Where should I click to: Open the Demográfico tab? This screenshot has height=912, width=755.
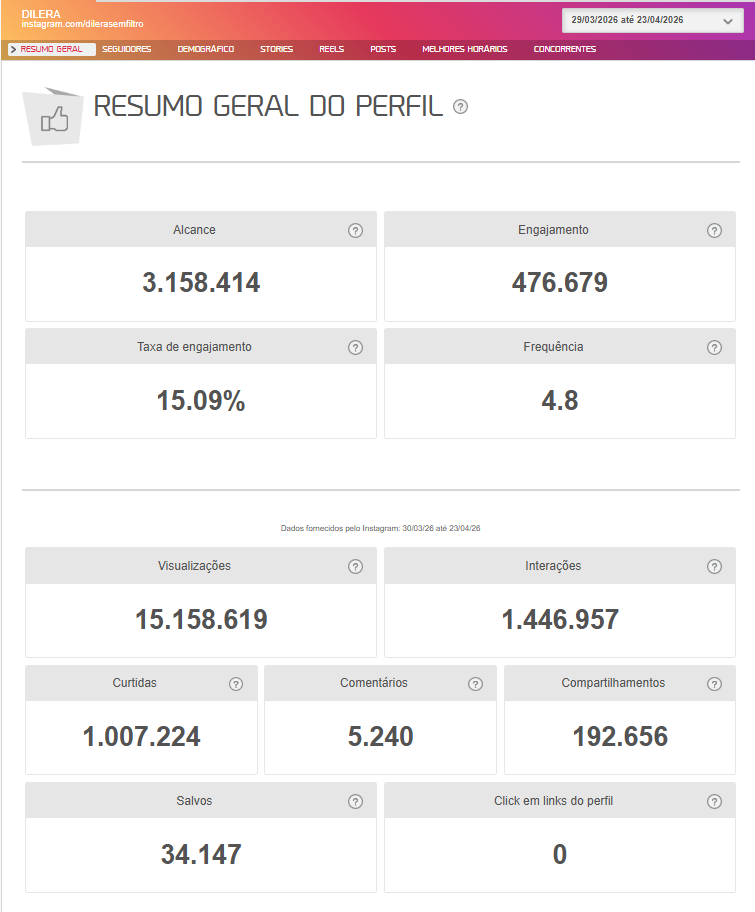pyautogui.click(x=206, y=49)
